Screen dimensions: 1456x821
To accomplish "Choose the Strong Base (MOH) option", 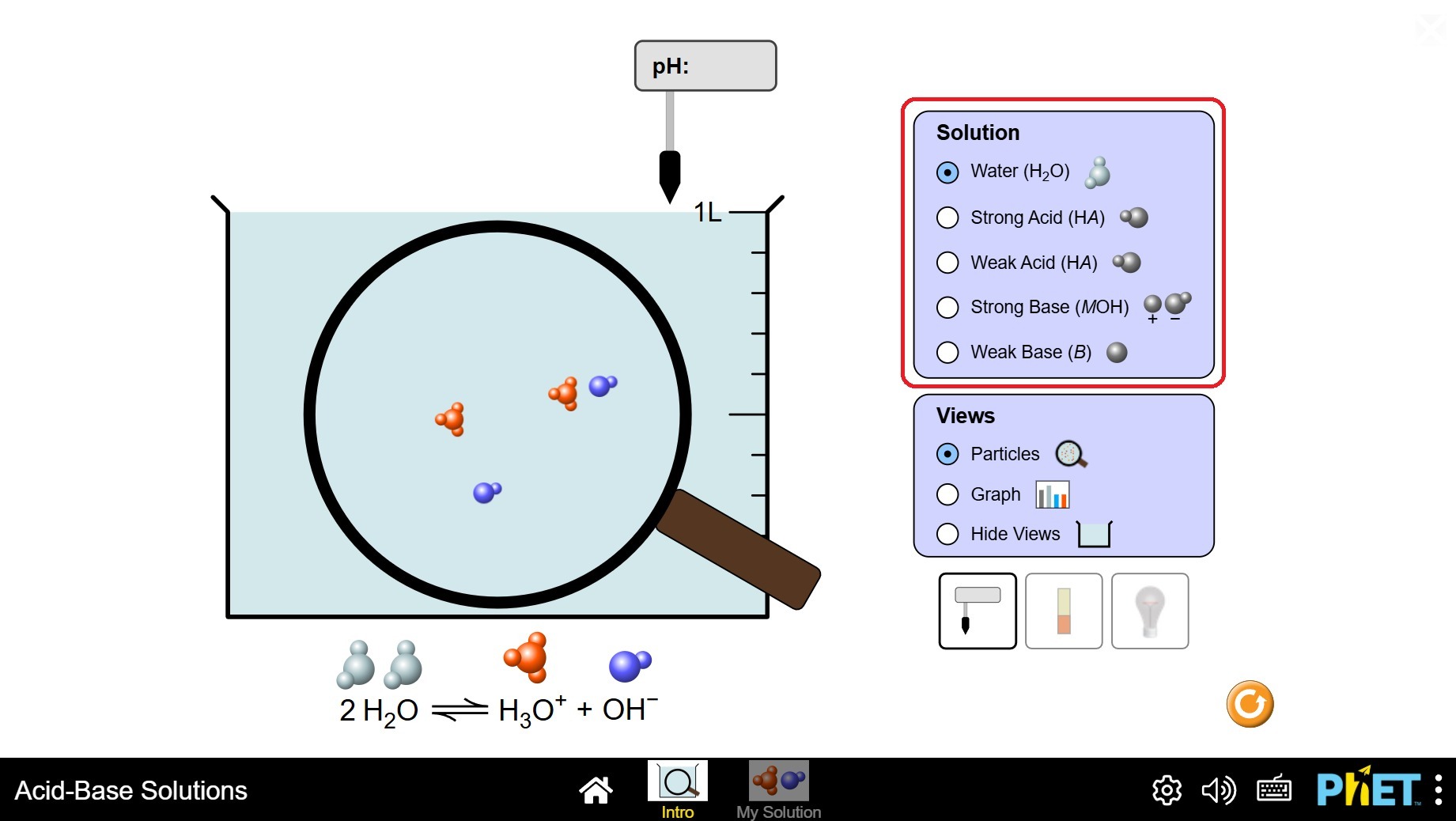I will 1064,307.
